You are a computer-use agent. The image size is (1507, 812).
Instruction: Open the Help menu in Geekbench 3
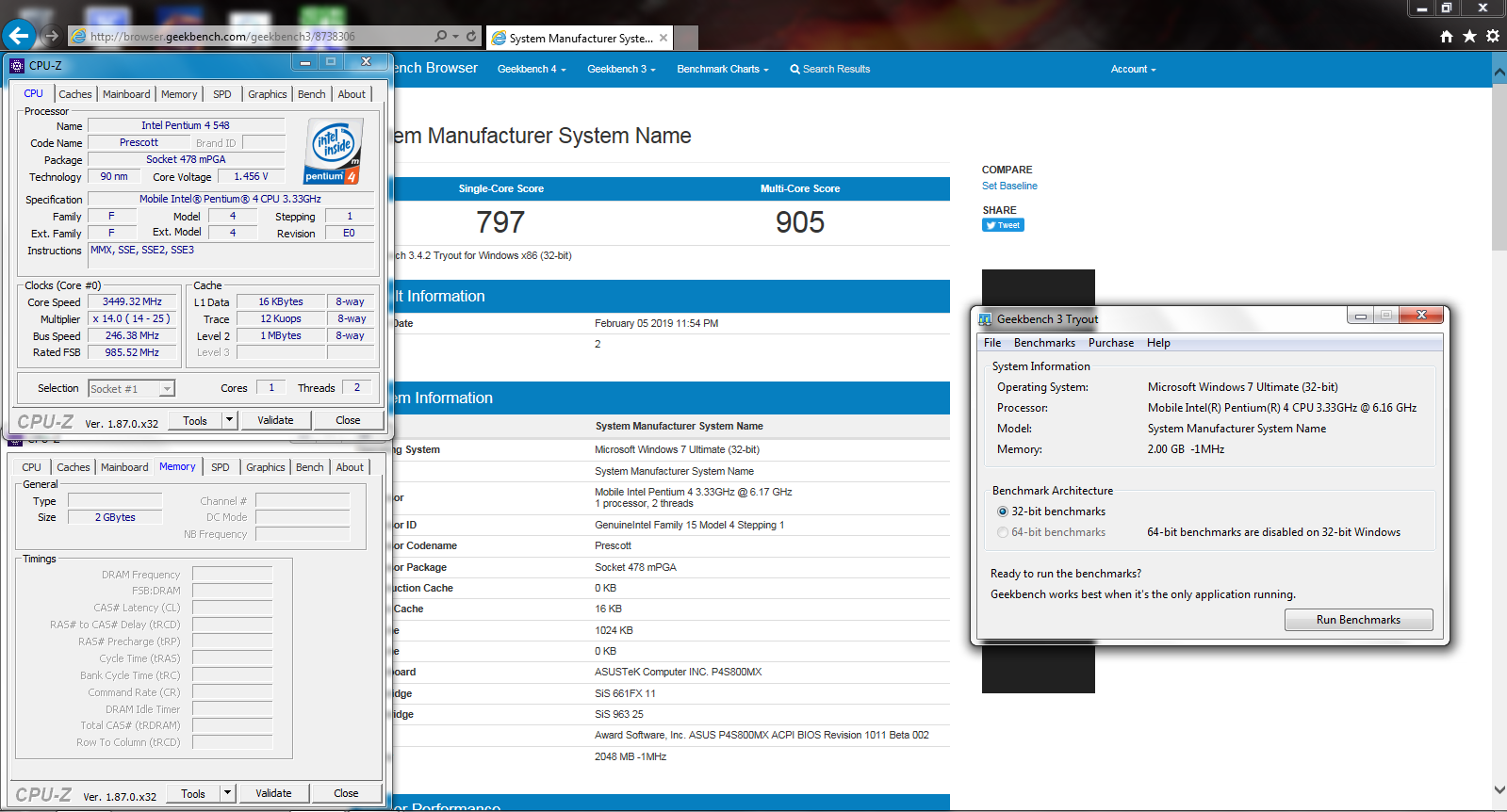click(x=1158, y=343)
